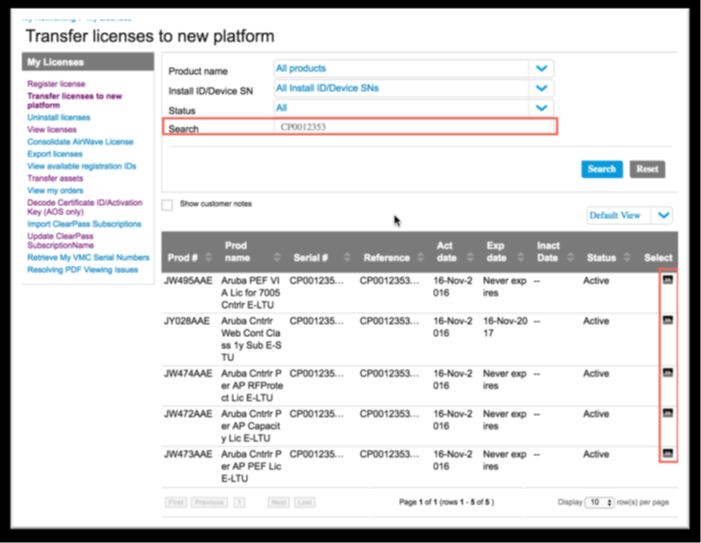Viewport: 701px width, 543px height.
Task: Click the grey Reset button
Action: click(647, 169)
